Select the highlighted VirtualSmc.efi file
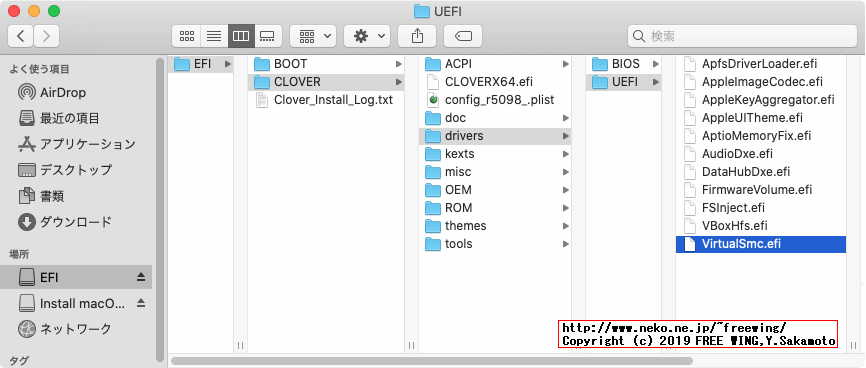The image size is (866, 368). click(761, 244)
